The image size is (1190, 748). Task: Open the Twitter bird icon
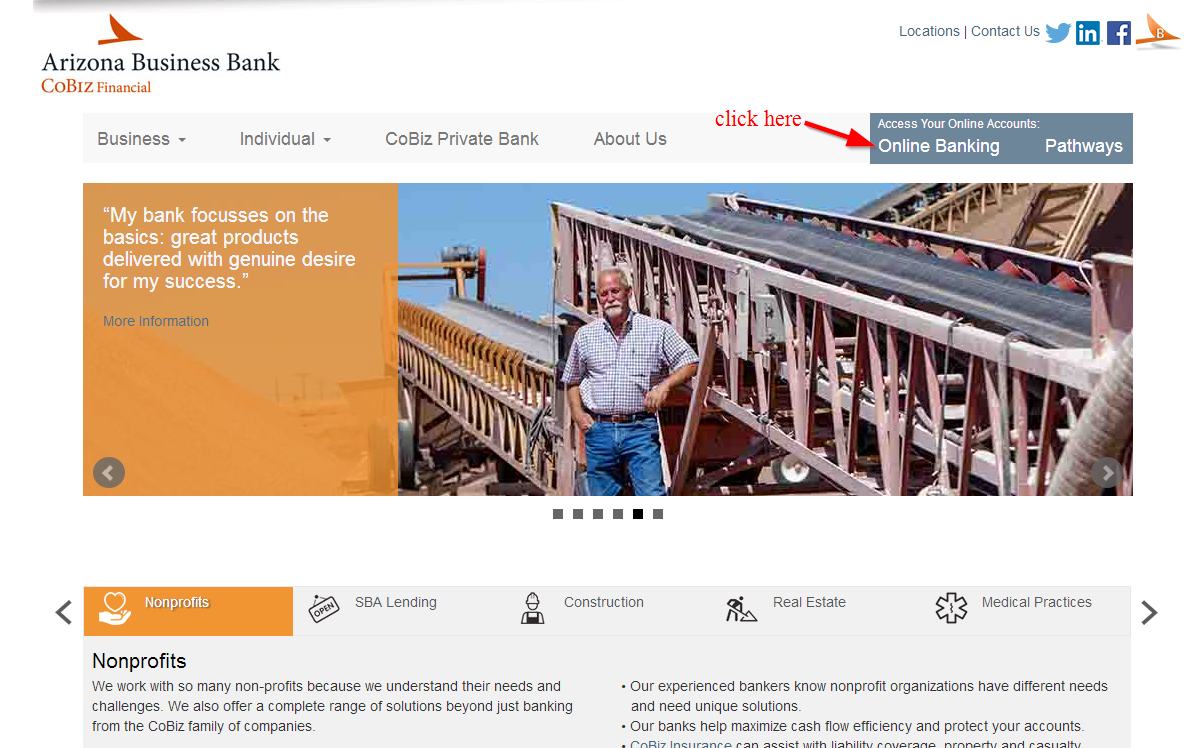1058,33
